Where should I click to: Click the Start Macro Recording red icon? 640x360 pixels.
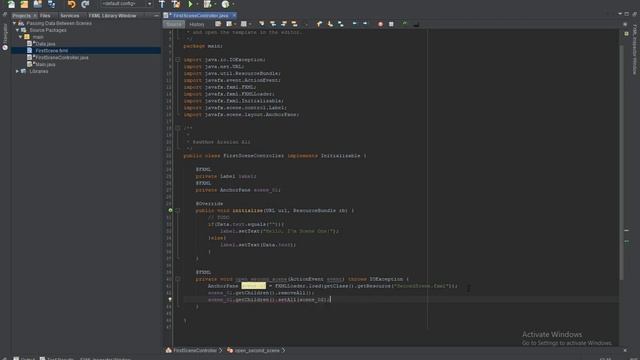[x=380, y=24]
